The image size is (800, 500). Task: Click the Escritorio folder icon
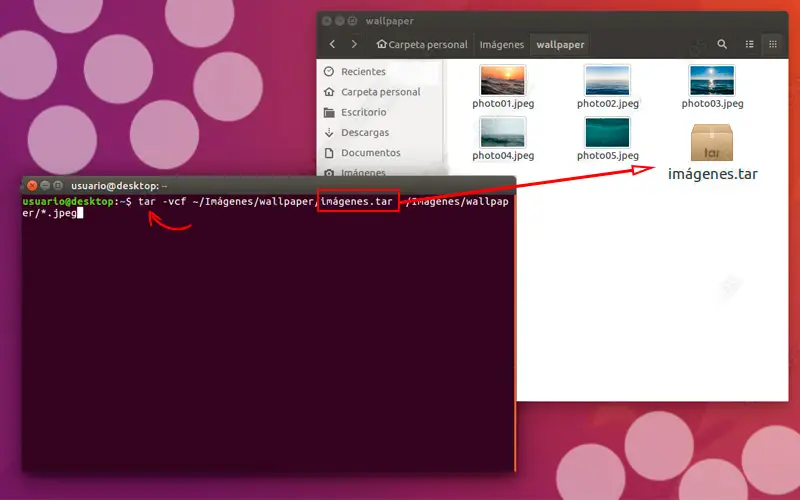coord(329,112)
